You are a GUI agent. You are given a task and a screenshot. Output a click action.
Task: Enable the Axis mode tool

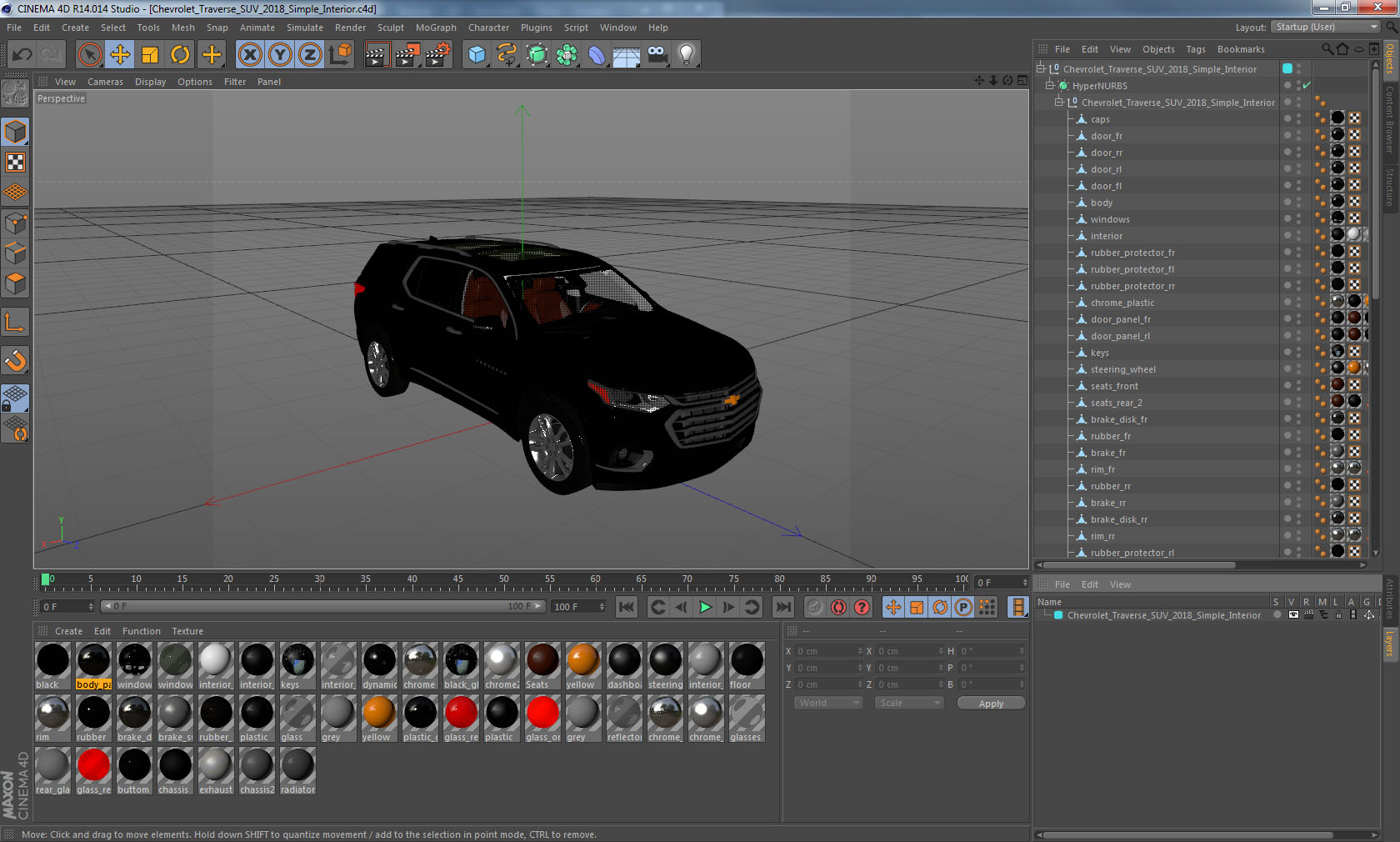(15, 322)
